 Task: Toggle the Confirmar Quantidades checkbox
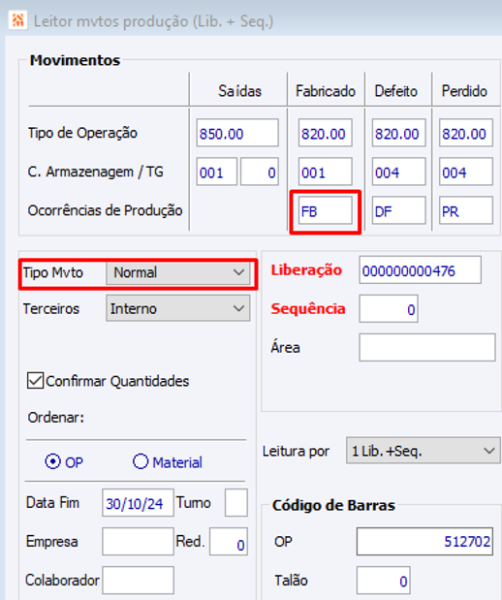click(35, 381)
